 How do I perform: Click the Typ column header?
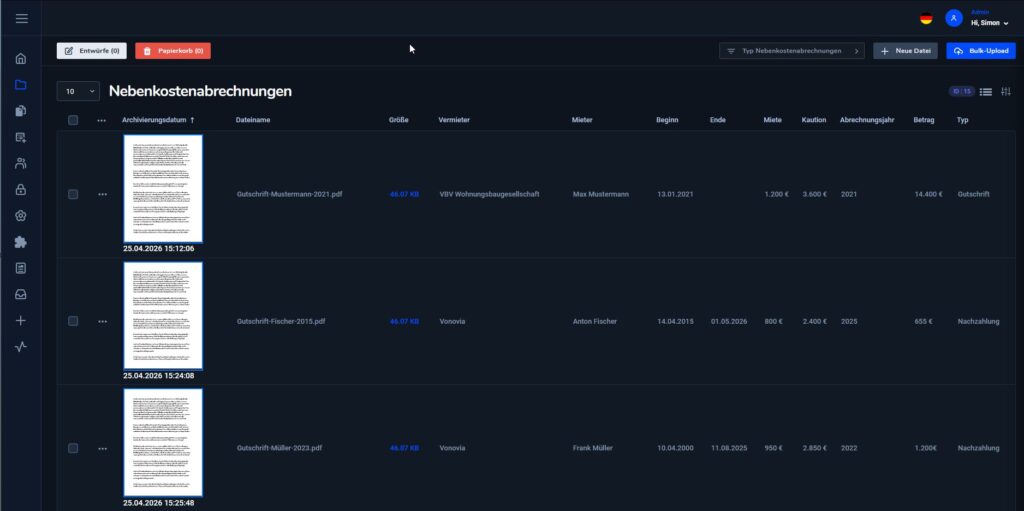[963, 120]
